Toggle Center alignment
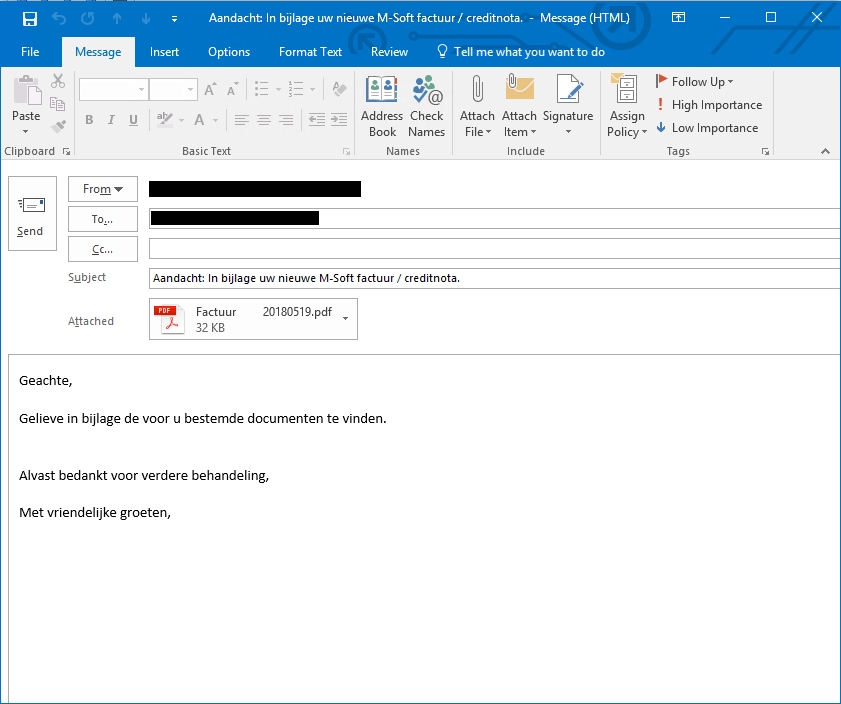The height and width of the screenshot is (704, 841). coord(264,120)
